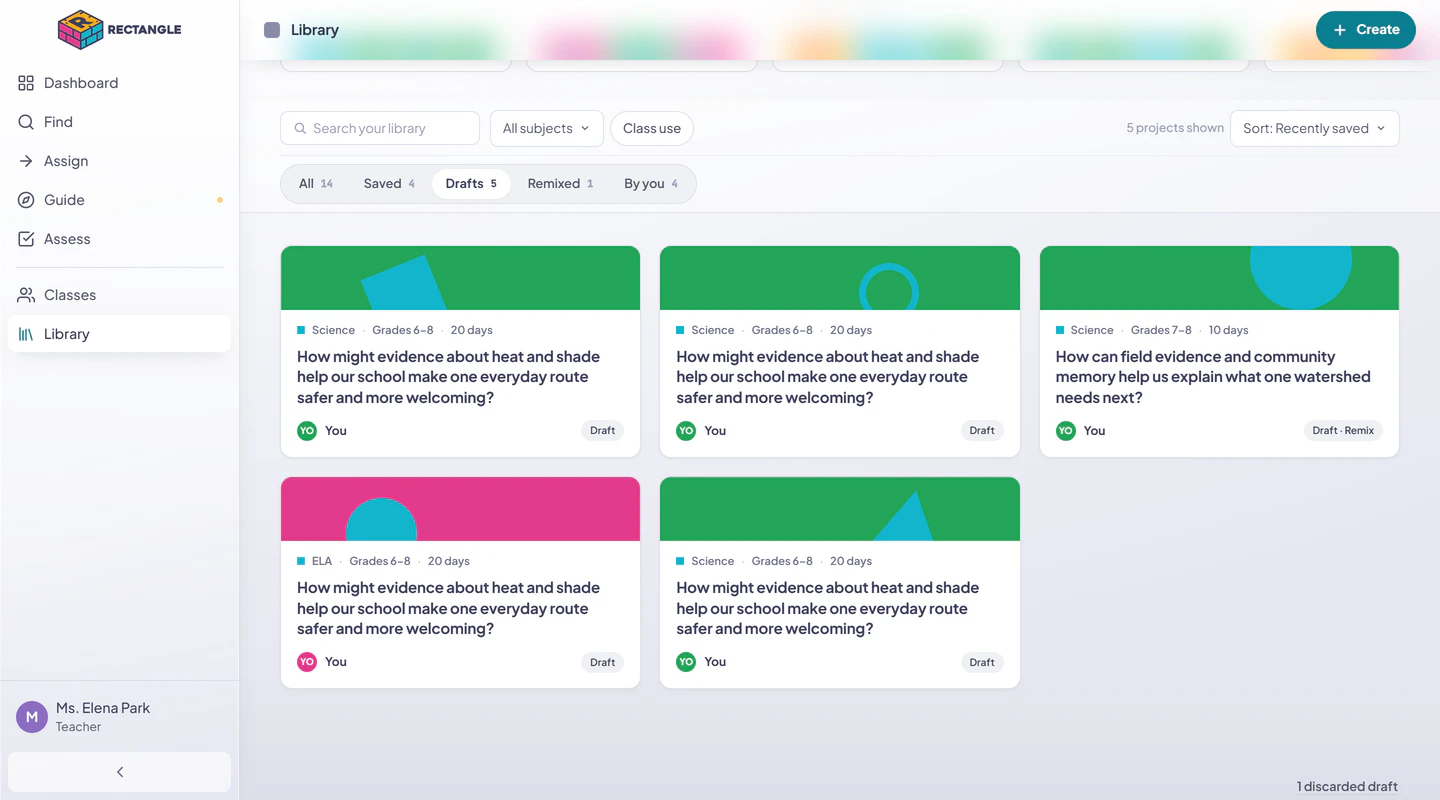
Task: Click the Find magnifier icon in sidebar
Action: 26,122
